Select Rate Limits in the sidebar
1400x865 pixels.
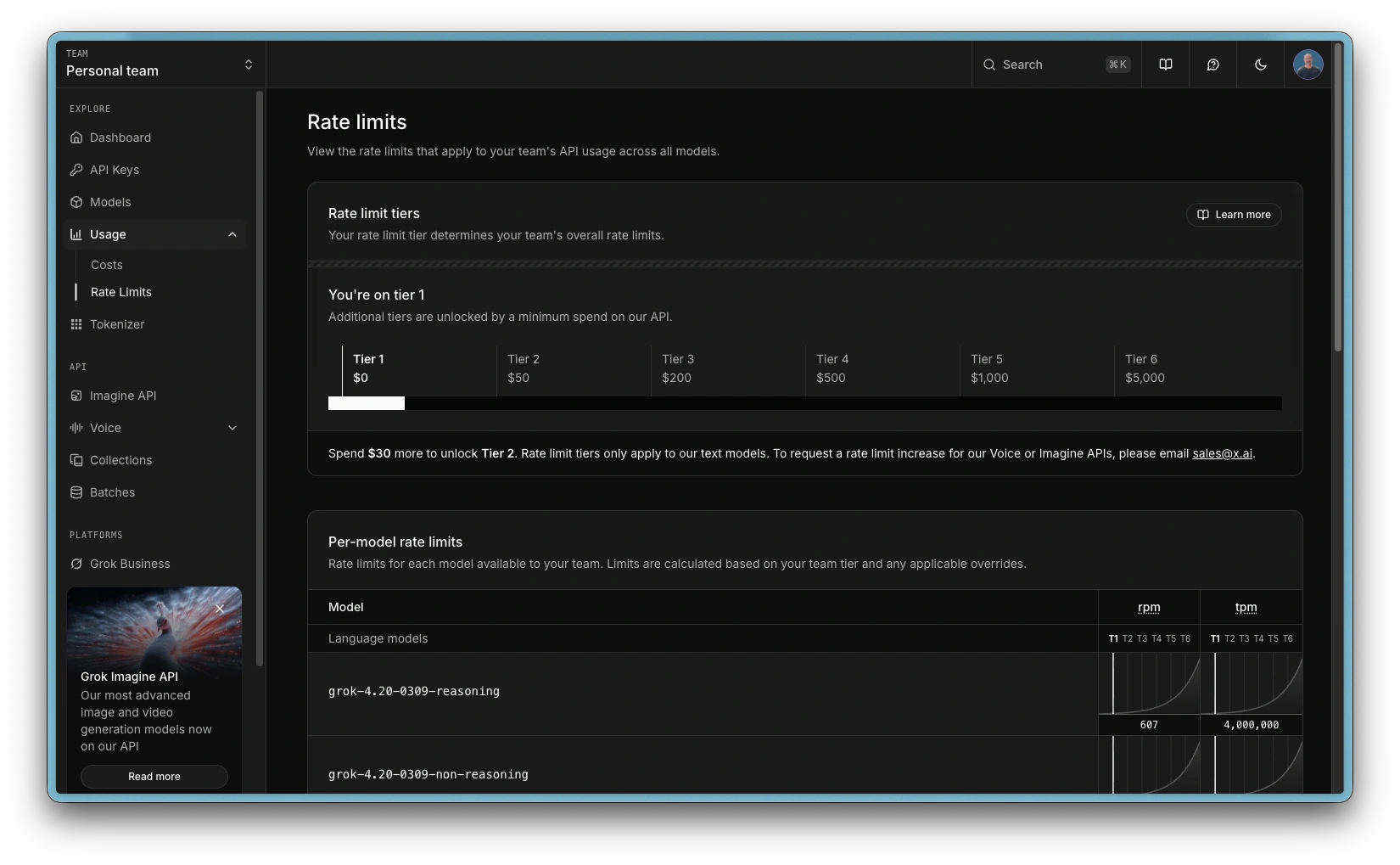(121, 292)
